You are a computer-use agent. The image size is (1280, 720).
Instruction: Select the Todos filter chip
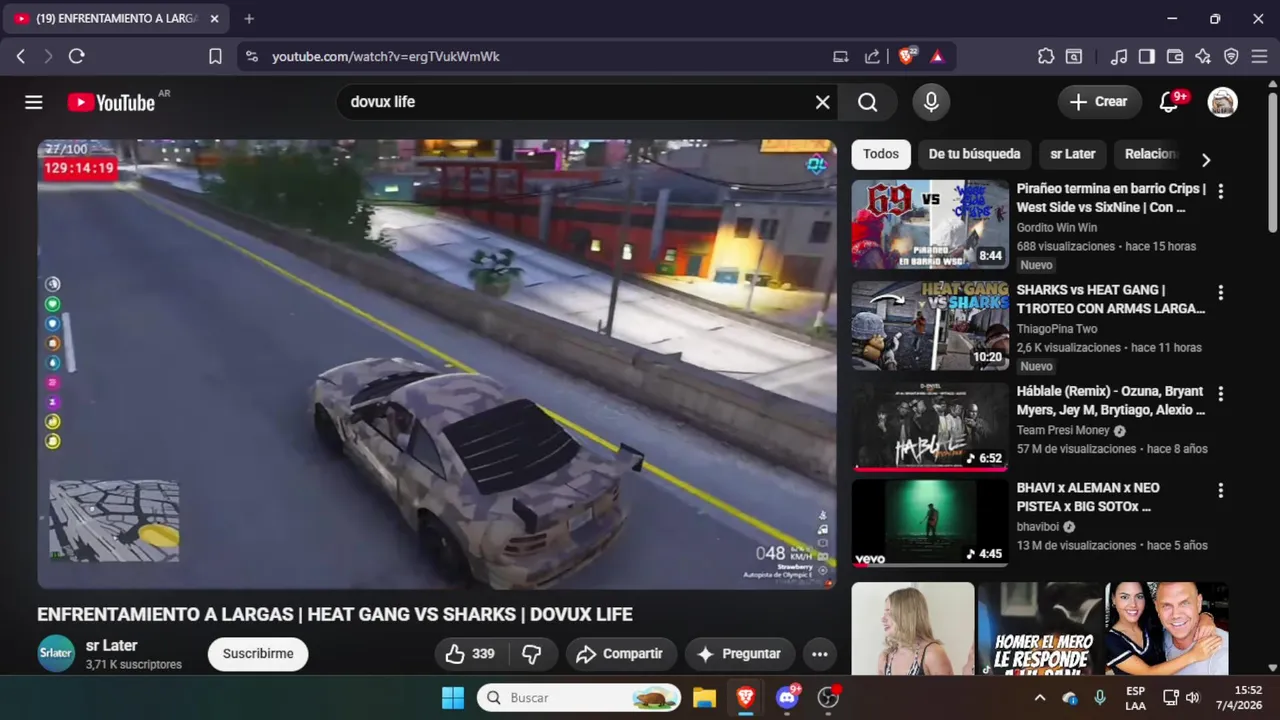coord(881,154)
